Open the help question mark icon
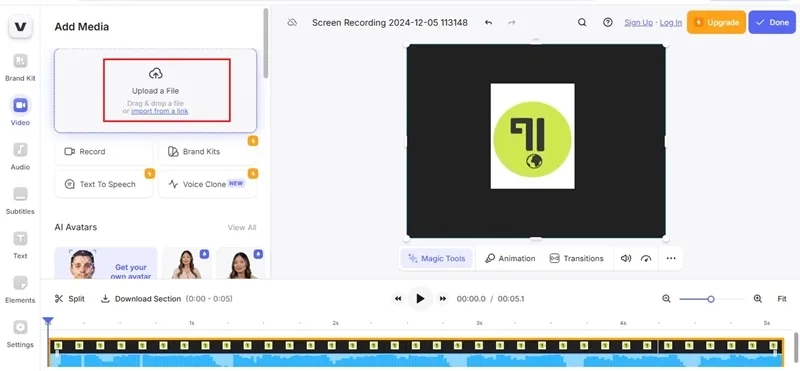 tap(608, 22)
